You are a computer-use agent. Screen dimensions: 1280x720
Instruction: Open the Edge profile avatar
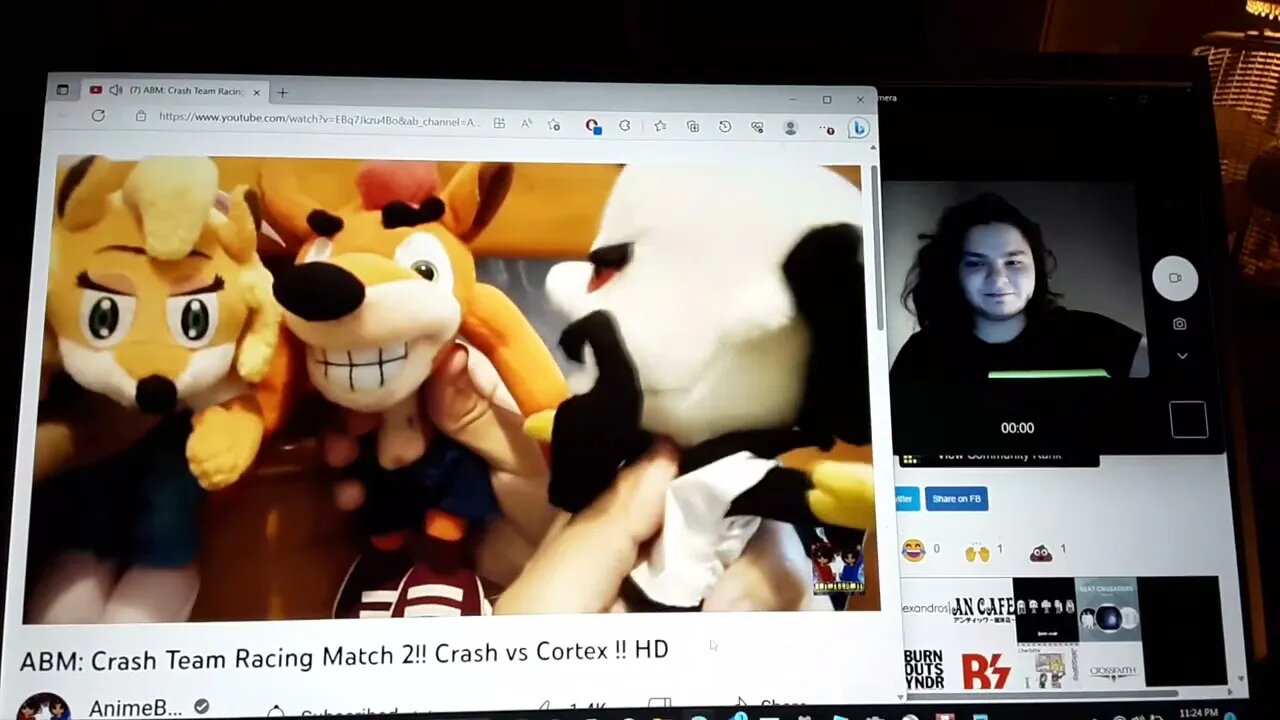[790, 128]
